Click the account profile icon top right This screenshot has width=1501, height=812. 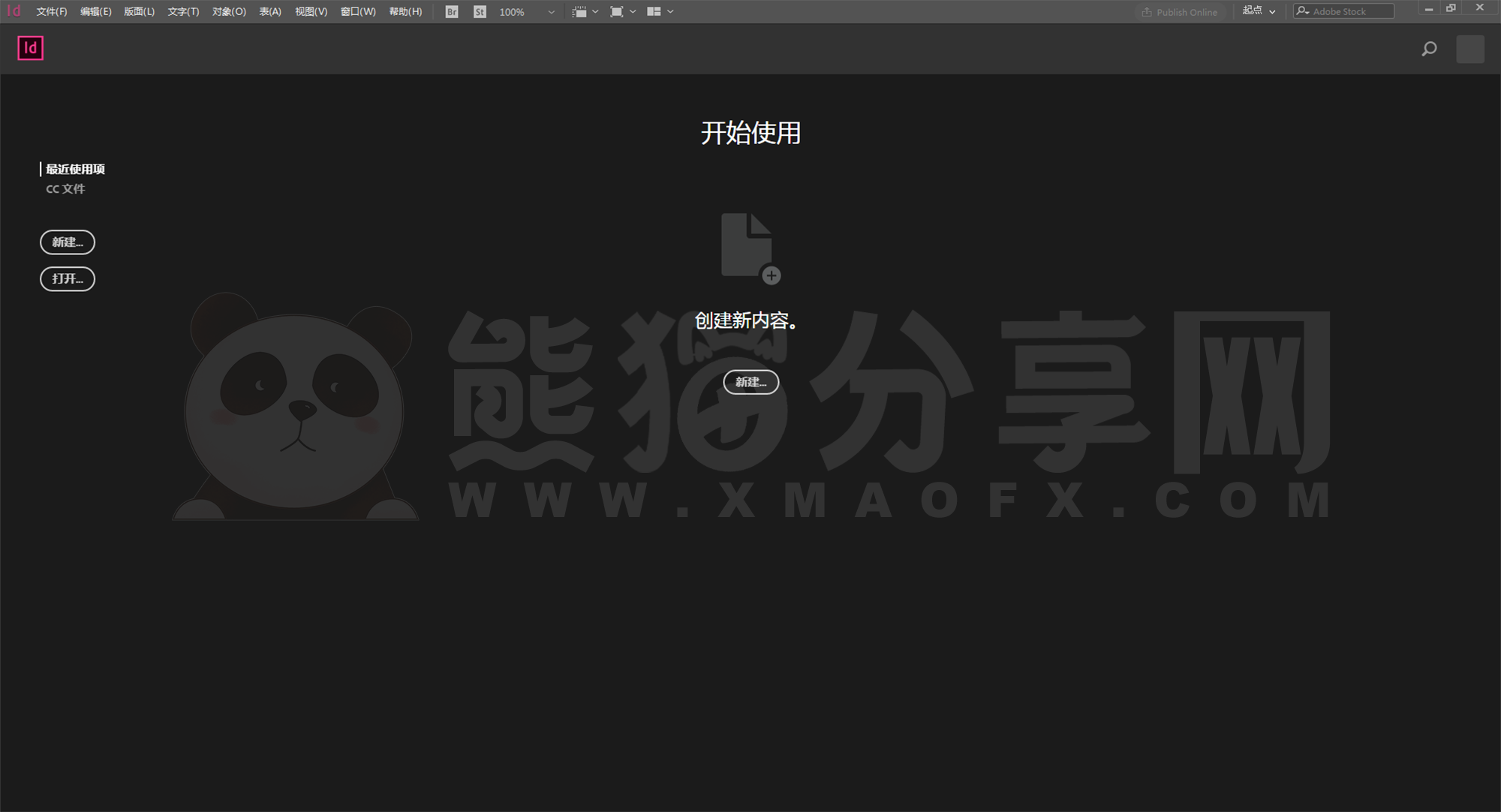click(x=1470, y=49)
